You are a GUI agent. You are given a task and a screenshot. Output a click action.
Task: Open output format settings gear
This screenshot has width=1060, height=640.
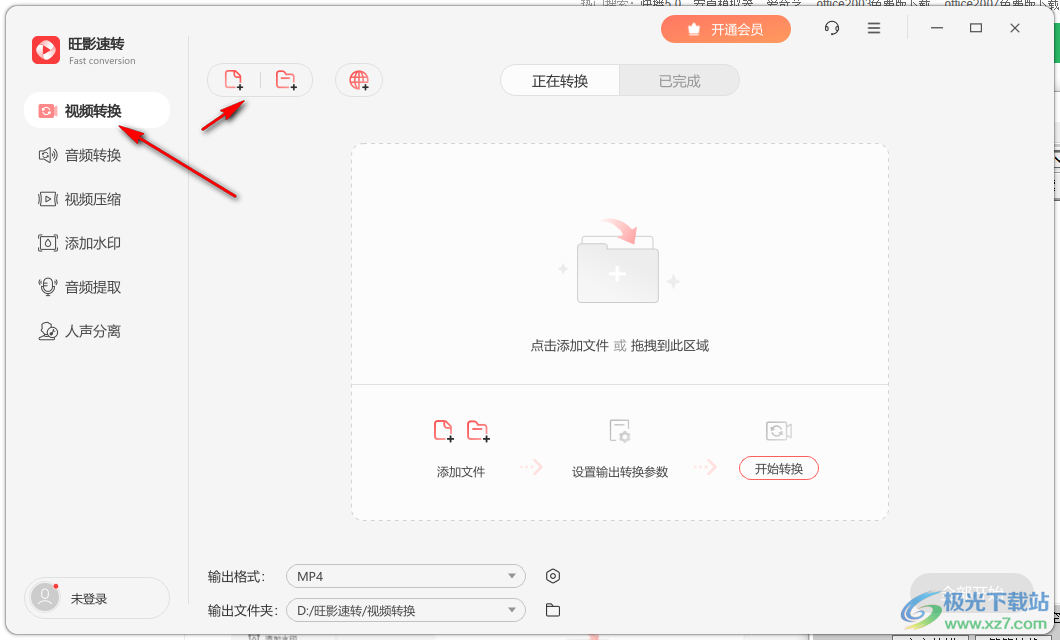pyautogui.click(x=553, y=576)
